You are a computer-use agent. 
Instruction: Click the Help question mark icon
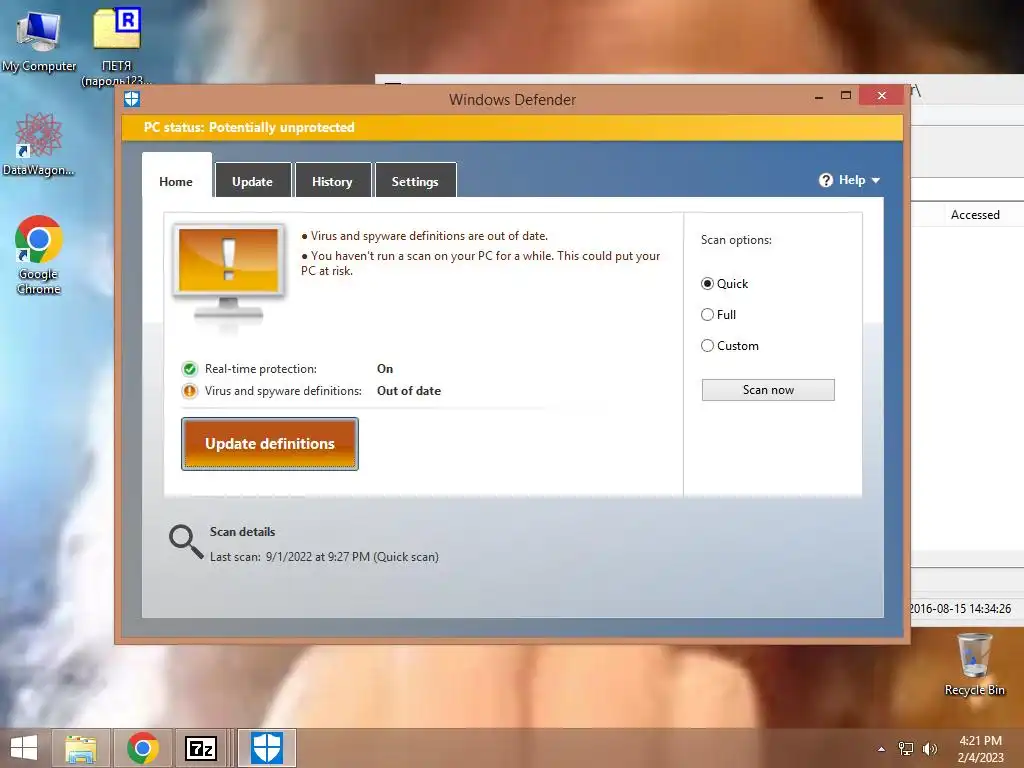tap(825, 180)
